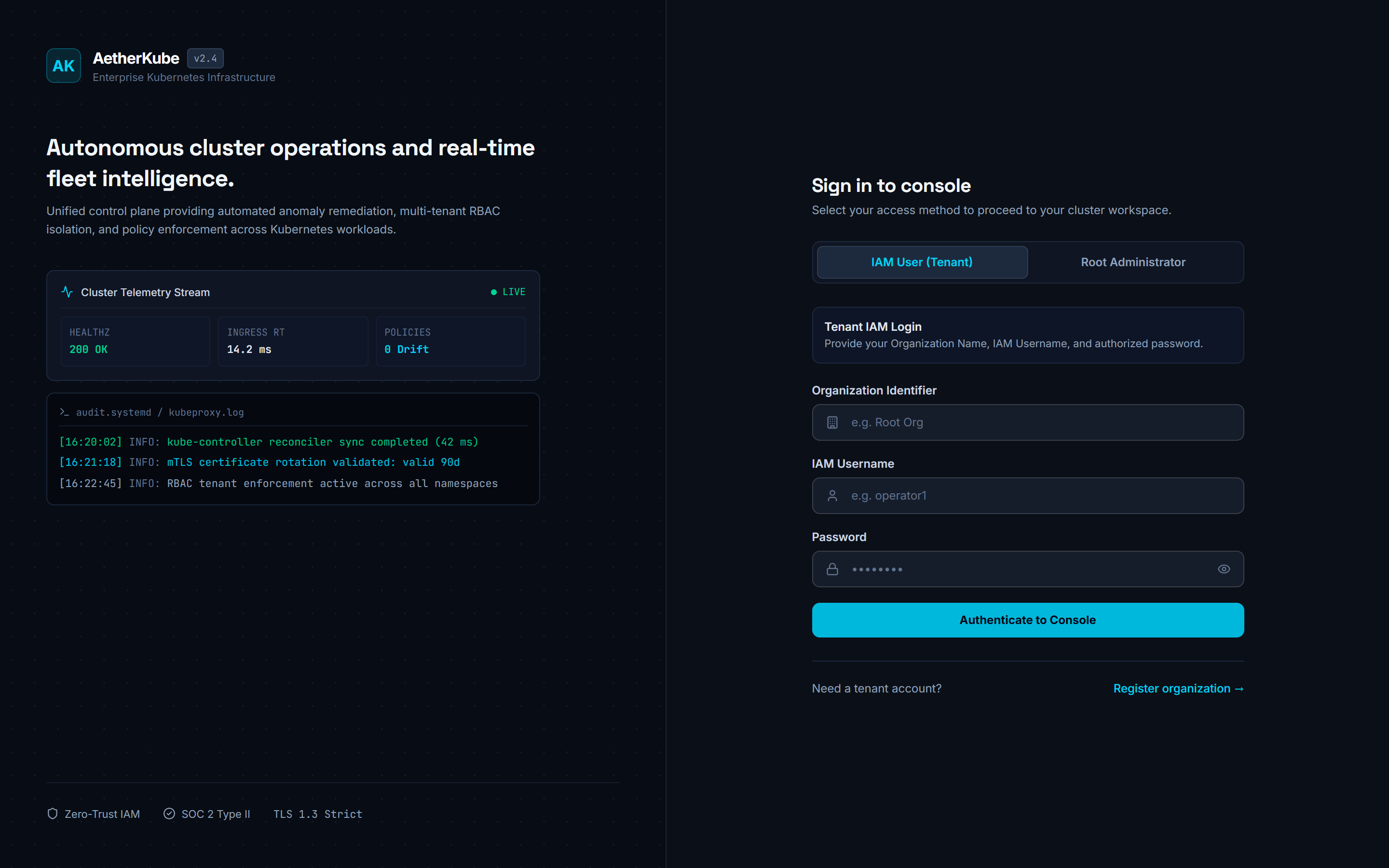
Task: Click the Zero-Trust IAM shield icon
Action: [52, 814]
